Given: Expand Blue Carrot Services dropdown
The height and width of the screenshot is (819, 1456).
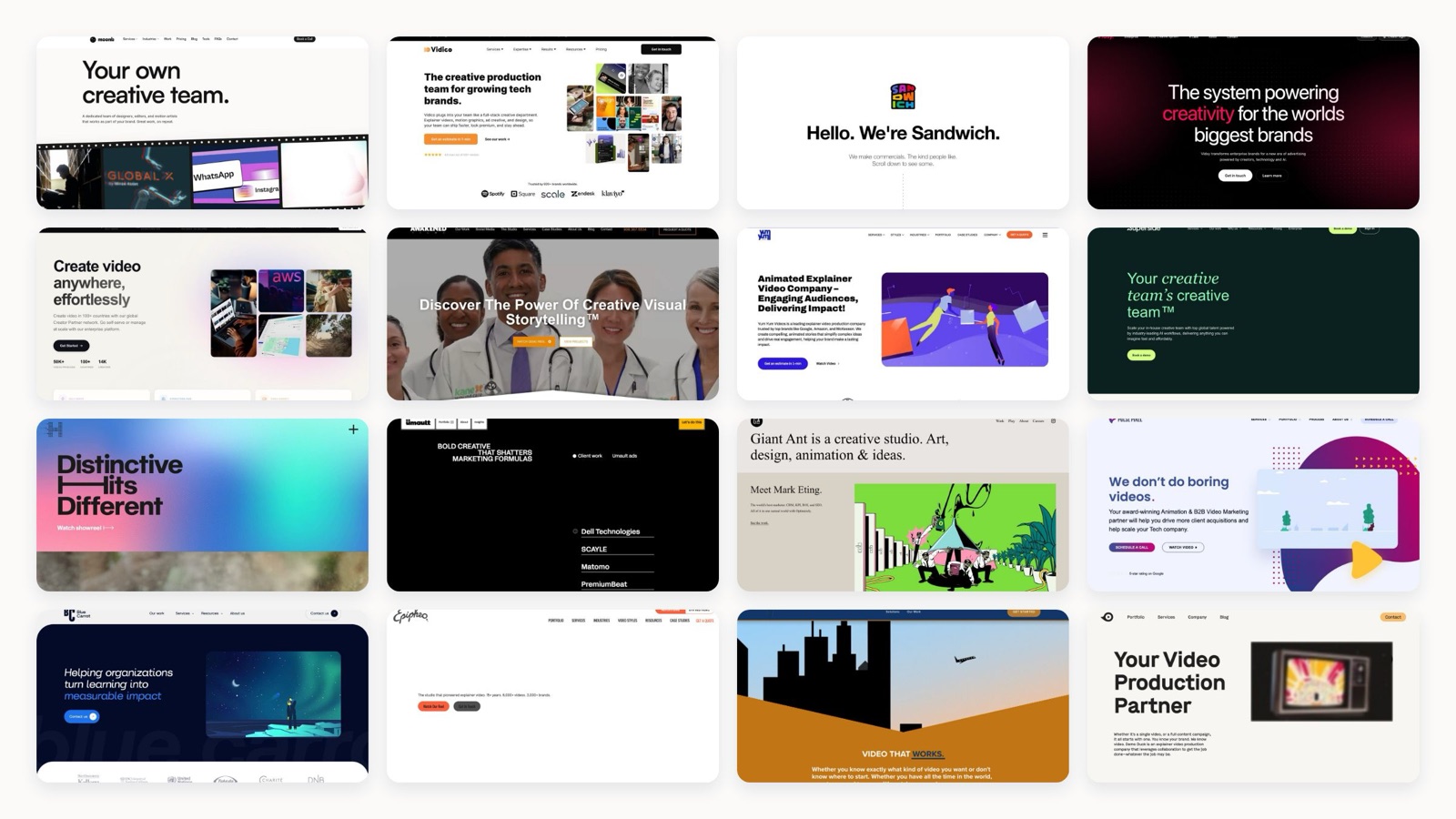Looking at the screenshot, I should point(184,613).
